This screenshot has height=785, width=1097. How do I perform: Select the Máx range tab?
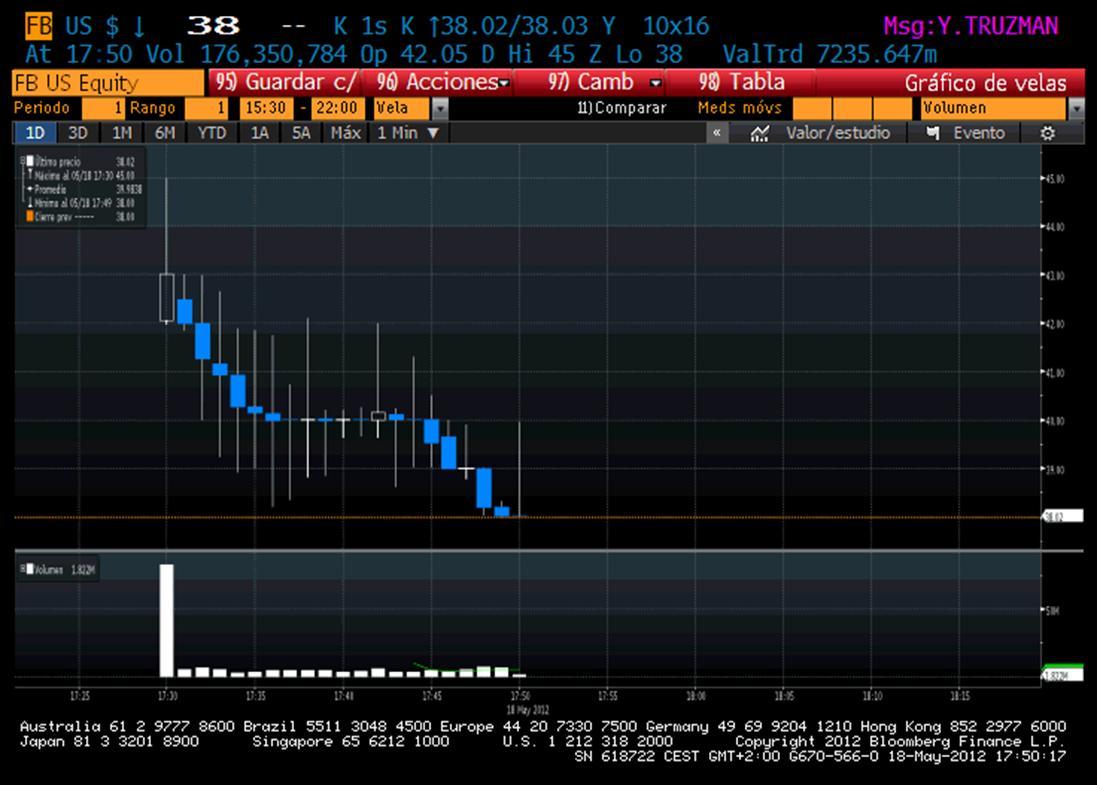(346, 133)
